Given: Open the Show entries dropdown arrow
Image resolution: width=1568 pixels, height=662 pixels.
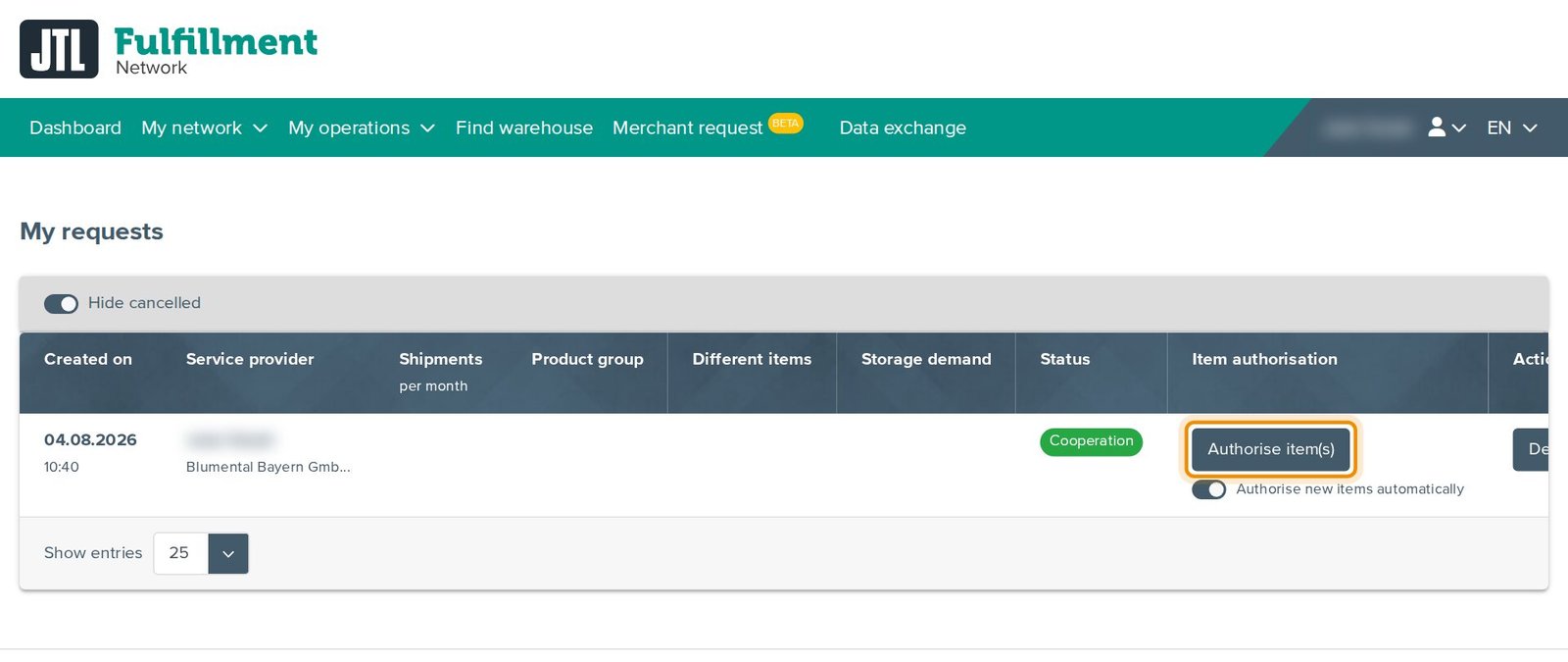Looking at the screenshot, I should coord(228,553).
